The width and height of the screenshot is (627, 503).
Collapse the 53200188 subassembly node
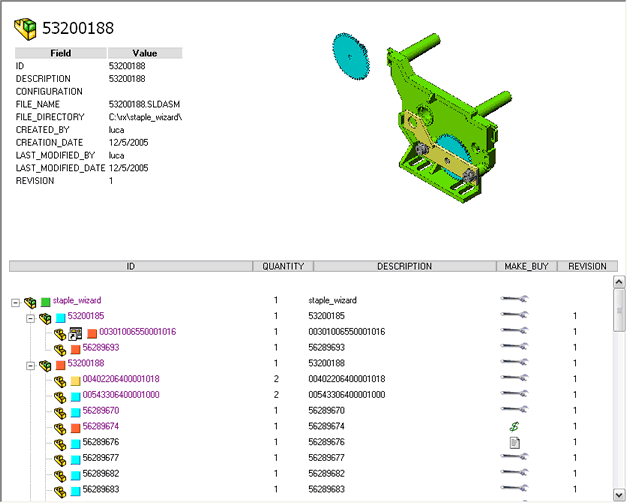[31, 366]
